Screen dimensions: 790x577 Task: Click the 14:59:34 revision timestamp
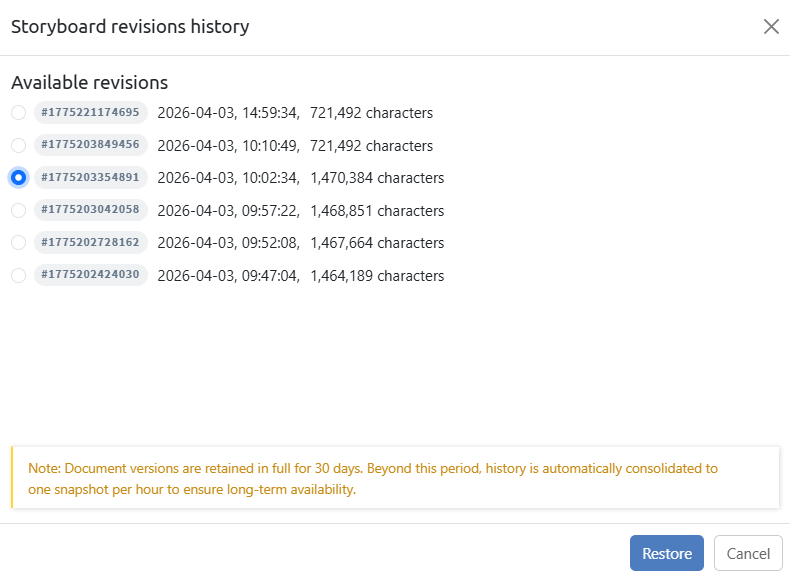tap(228, 113)
